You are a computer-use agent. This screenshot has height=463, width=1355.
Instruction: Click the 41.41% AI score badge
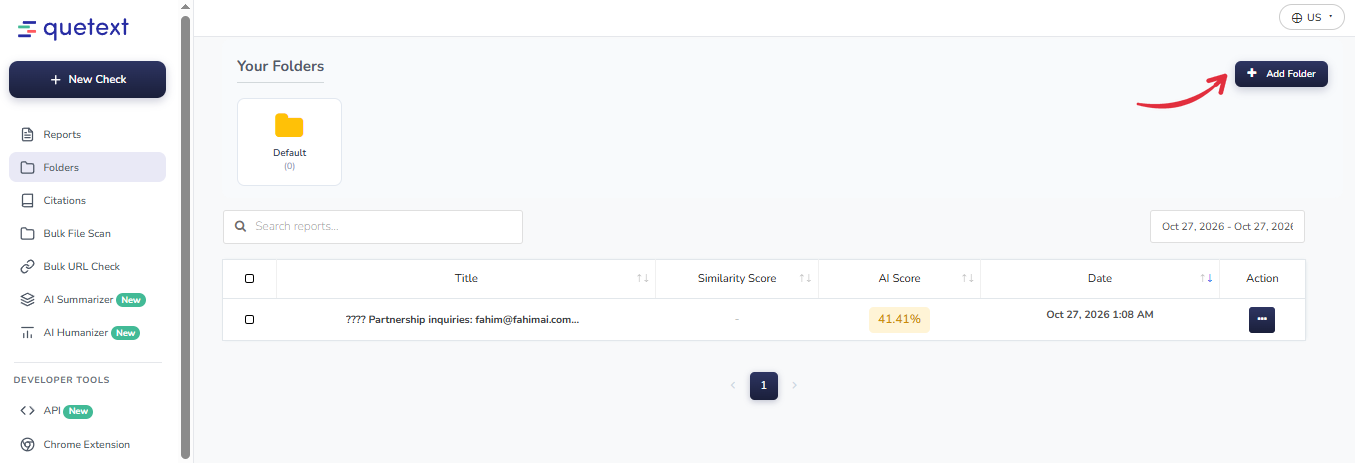coord(899,319)
